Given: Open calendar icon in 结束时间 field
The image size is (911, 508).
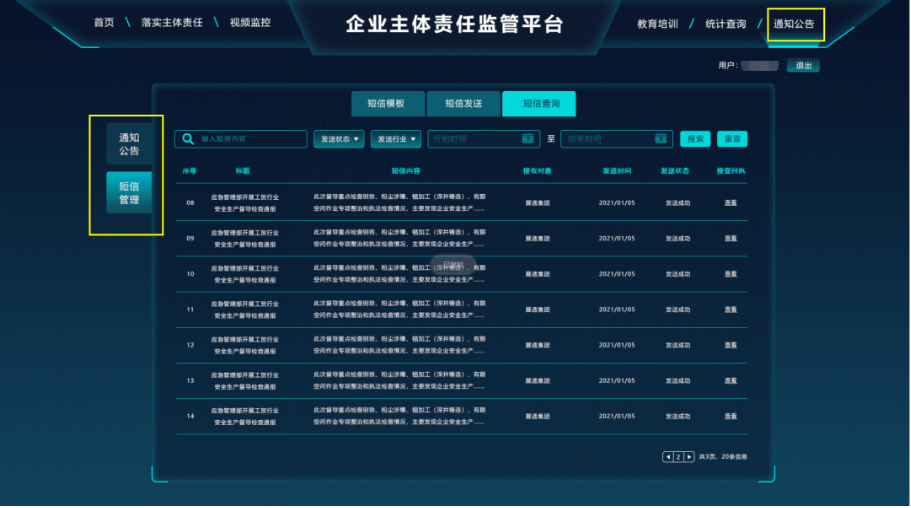Looking at the screenshot, I should [x=660, y=139].
